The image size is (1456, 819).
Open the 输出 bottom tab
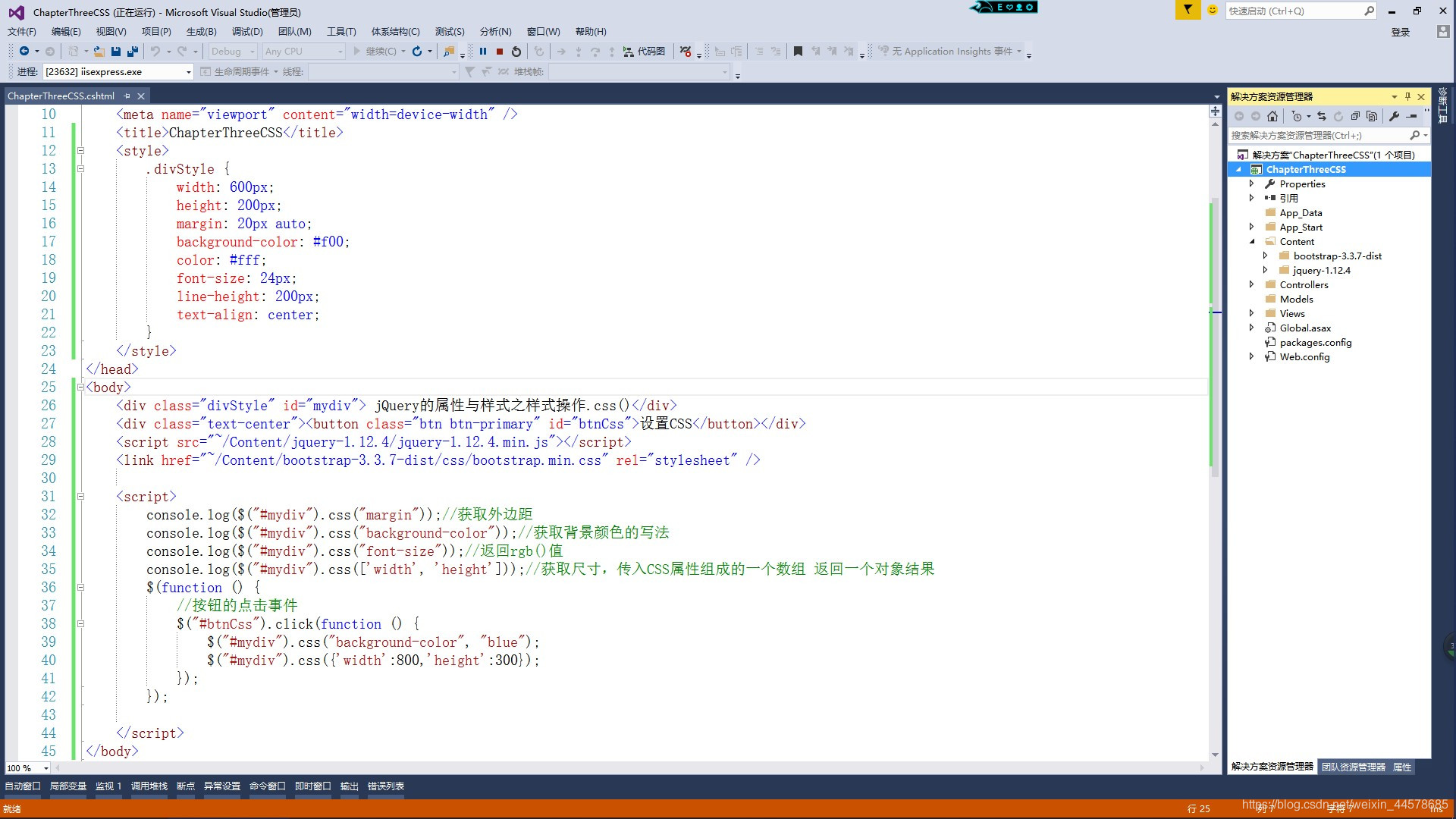350,786
